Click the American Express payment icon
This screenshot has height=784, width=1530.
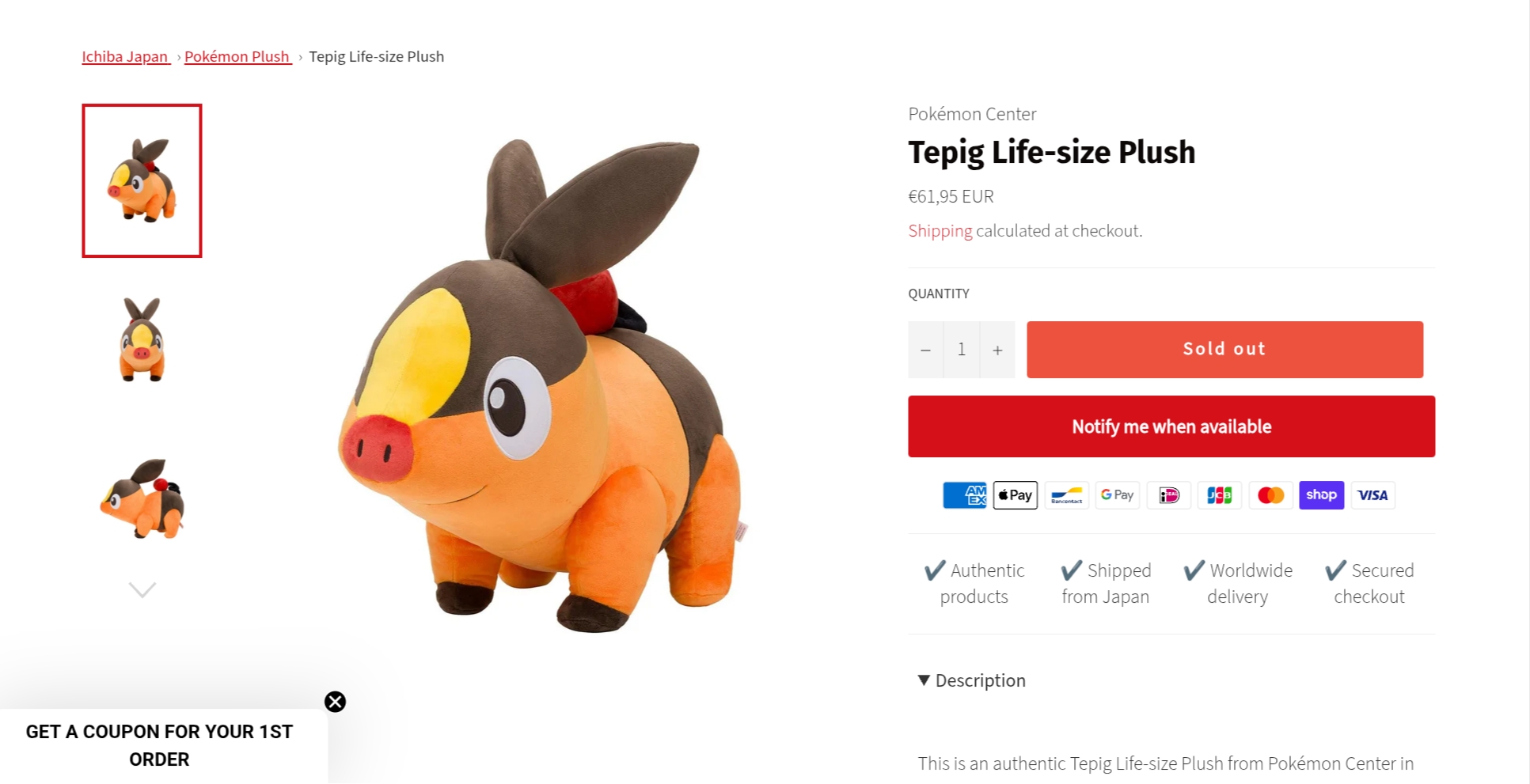[x=964, y=495]
